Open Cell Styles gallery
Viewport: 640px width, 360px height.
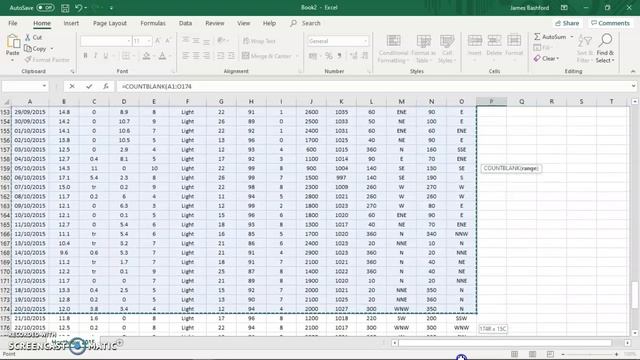tap(447, 49)
